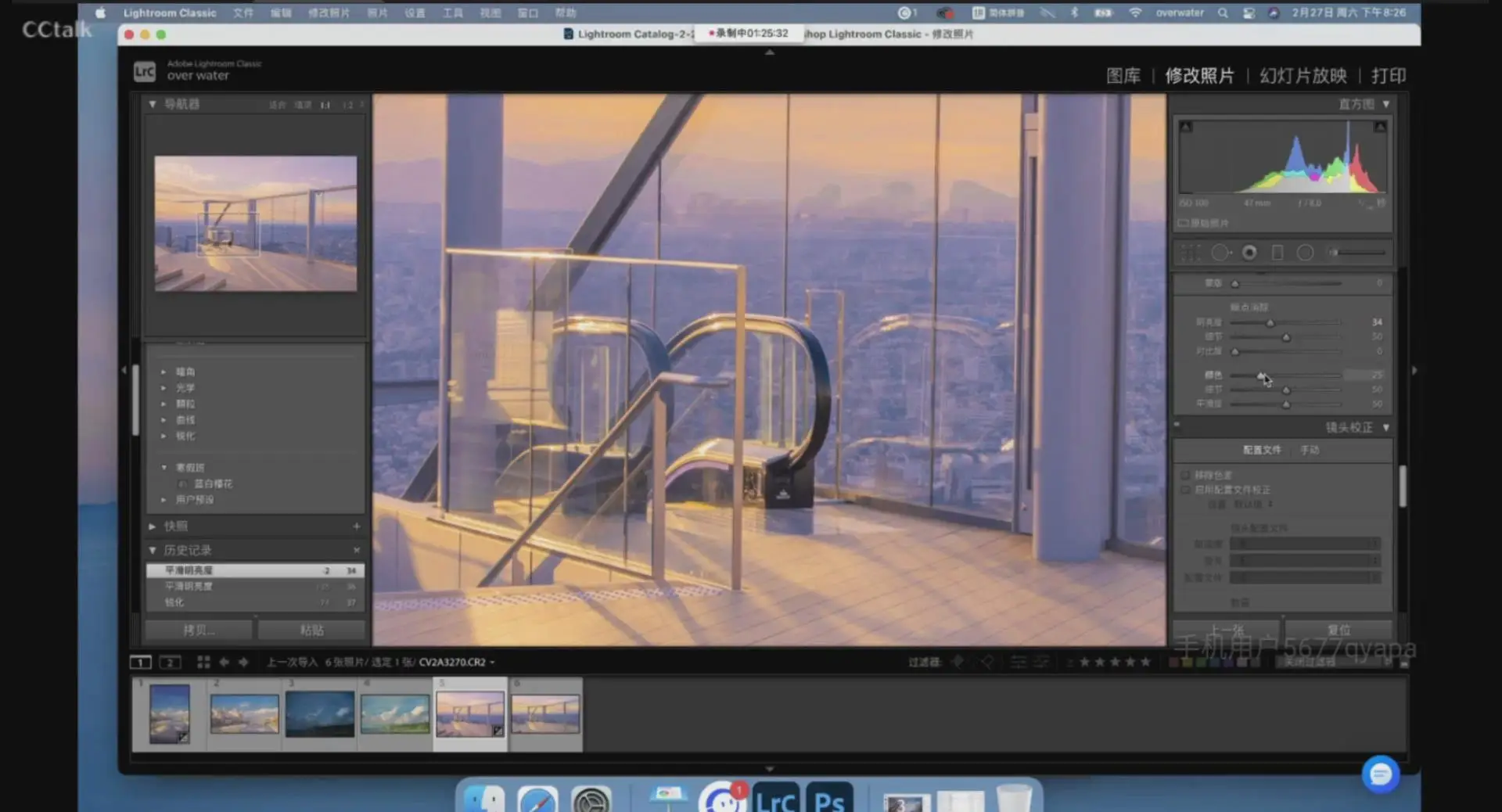Select the Radial Filter tool

(1305, 253)
